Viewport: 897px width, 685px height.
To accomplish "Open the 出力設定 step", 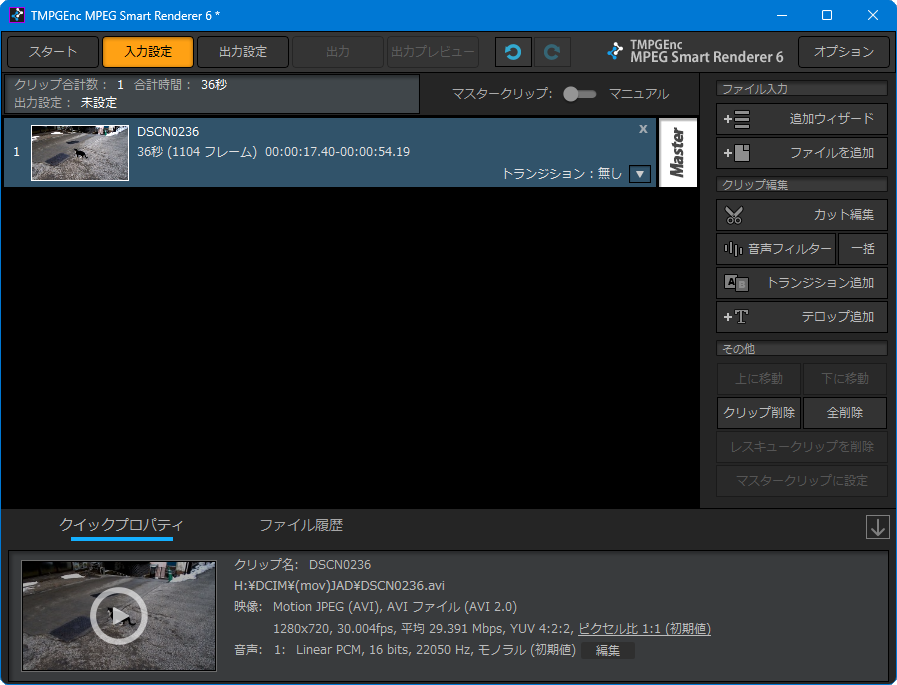I will click(243, 52).
